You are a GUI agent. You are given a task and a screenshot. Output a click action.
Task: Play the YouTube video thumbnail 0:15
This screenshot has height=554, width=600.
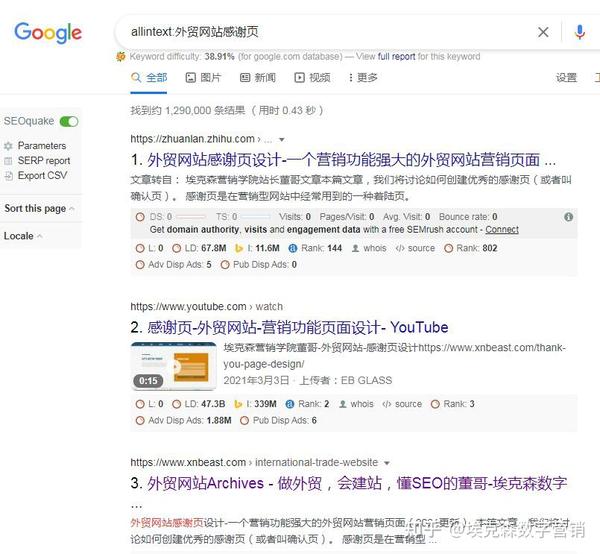coord(174,366)
